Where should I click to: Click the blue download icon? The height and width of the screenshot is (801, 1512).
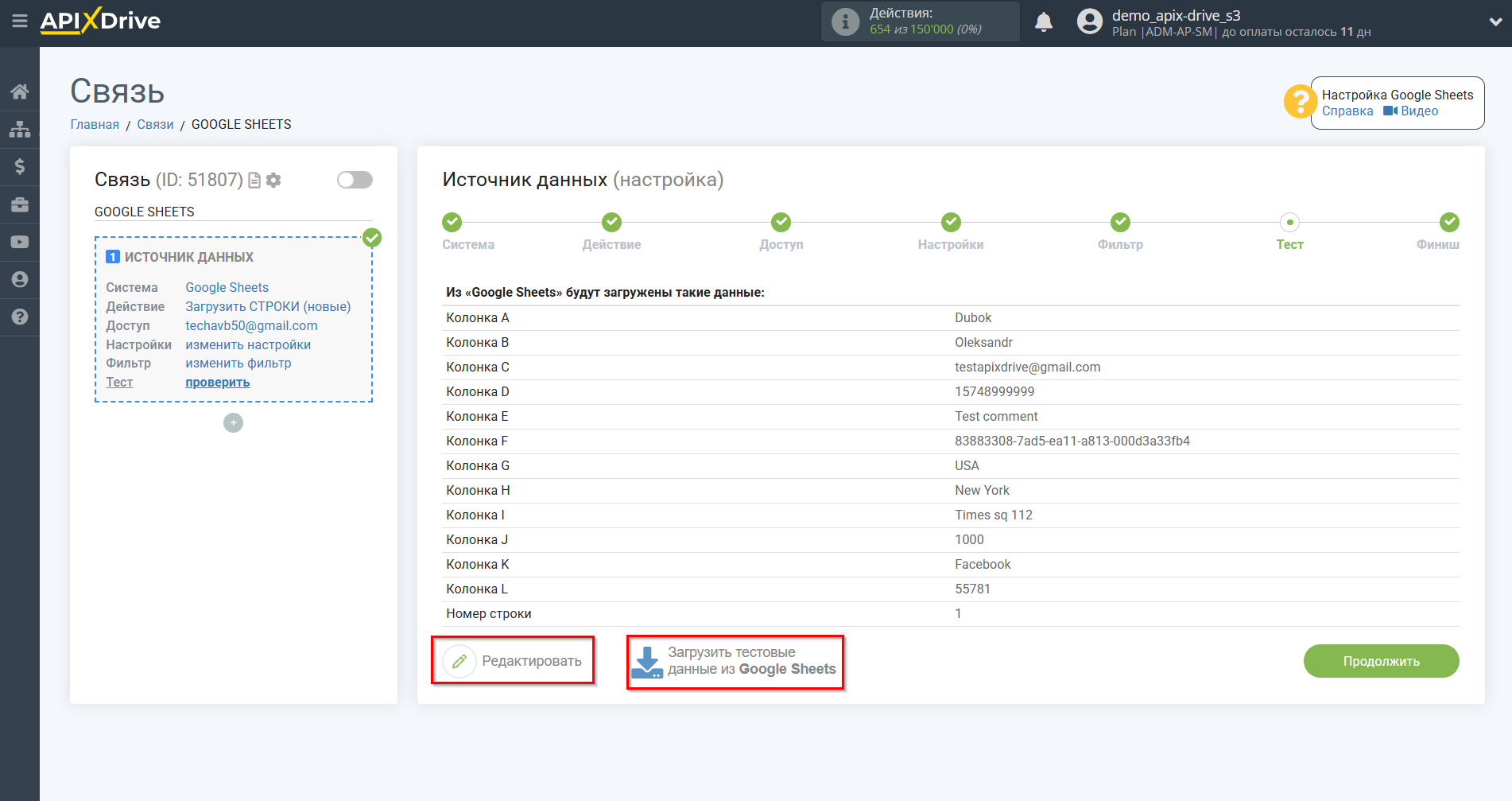pos(647,662)
